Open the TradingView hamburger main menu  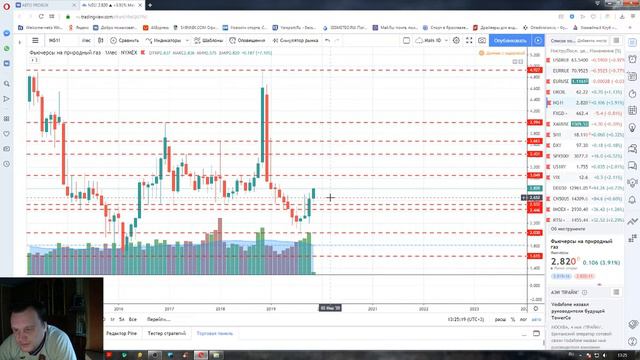pos(35,40)
